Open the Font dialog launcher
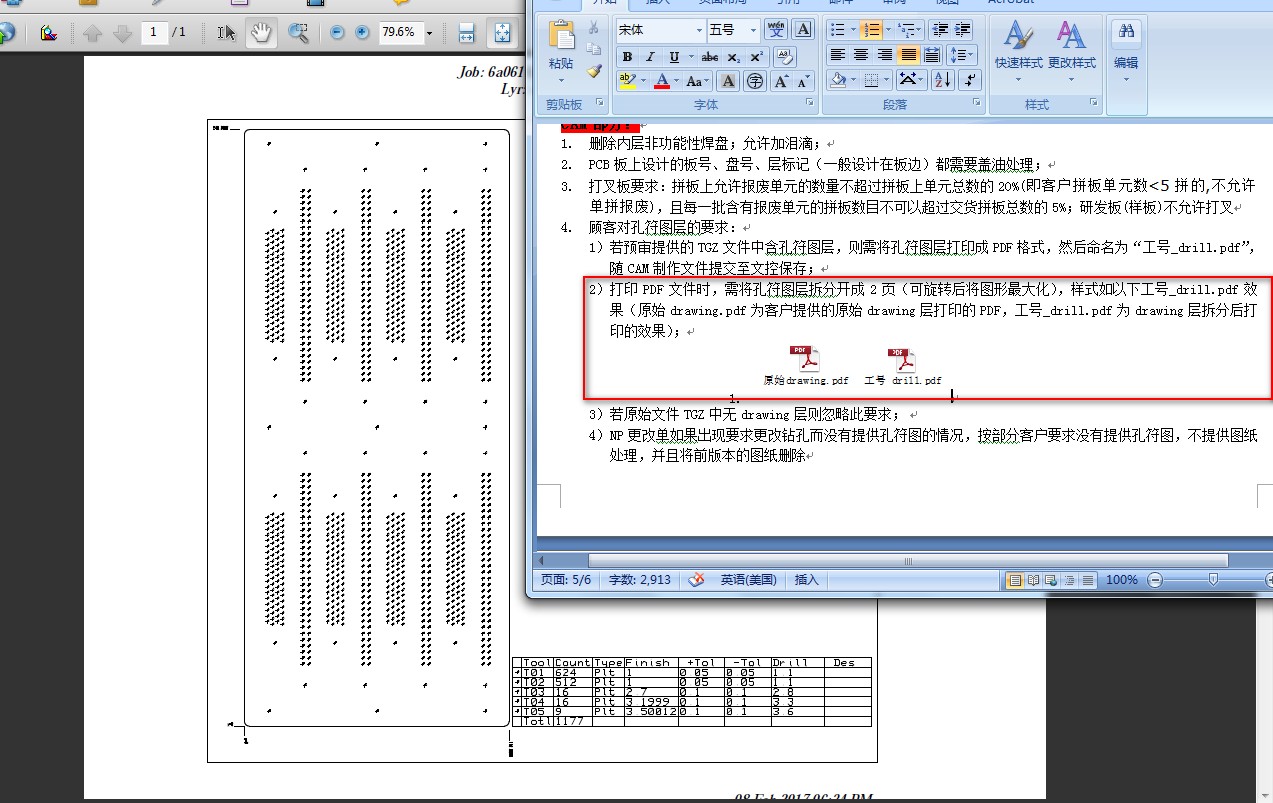 tap(811, 103)
